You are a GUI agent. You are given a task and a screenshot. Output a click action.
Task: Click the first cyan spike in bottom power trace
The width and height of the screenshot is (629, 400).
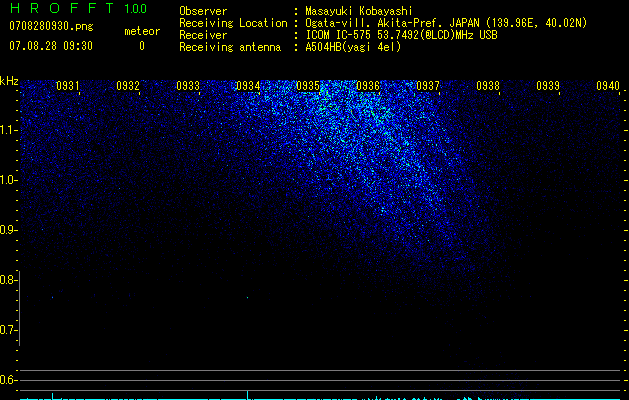point(53,396)
